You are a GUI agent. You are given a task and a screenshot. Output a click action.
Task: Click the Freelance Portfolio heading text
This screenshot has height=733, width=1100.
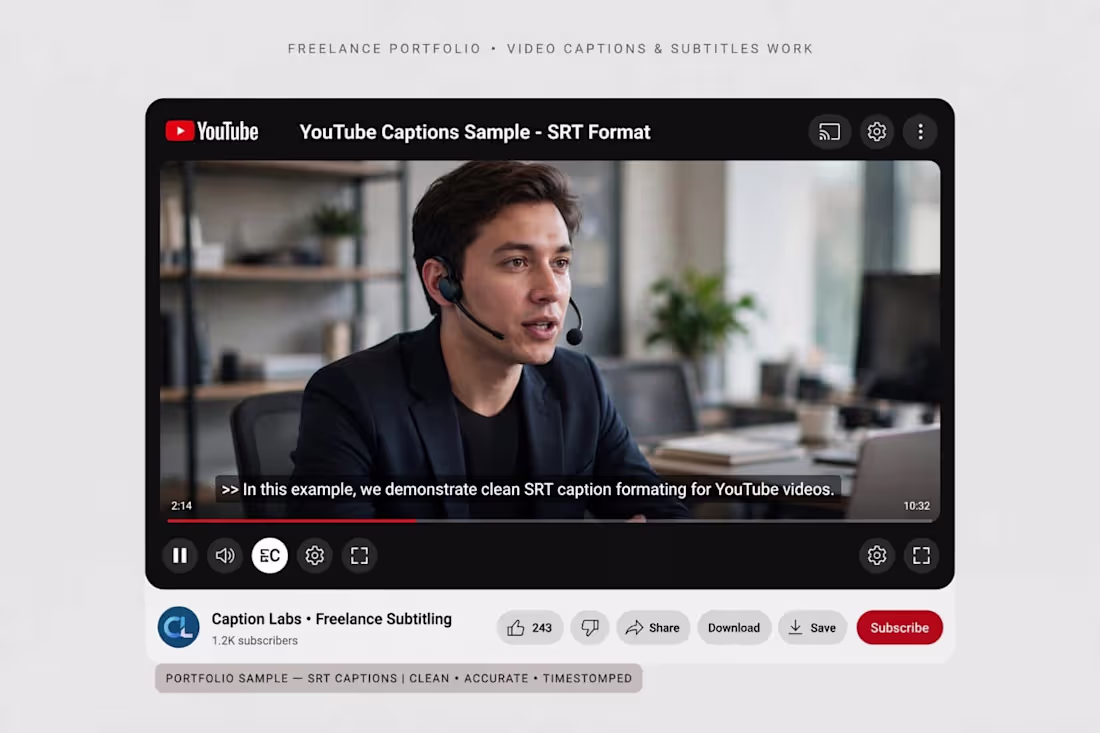pos(550,48)
